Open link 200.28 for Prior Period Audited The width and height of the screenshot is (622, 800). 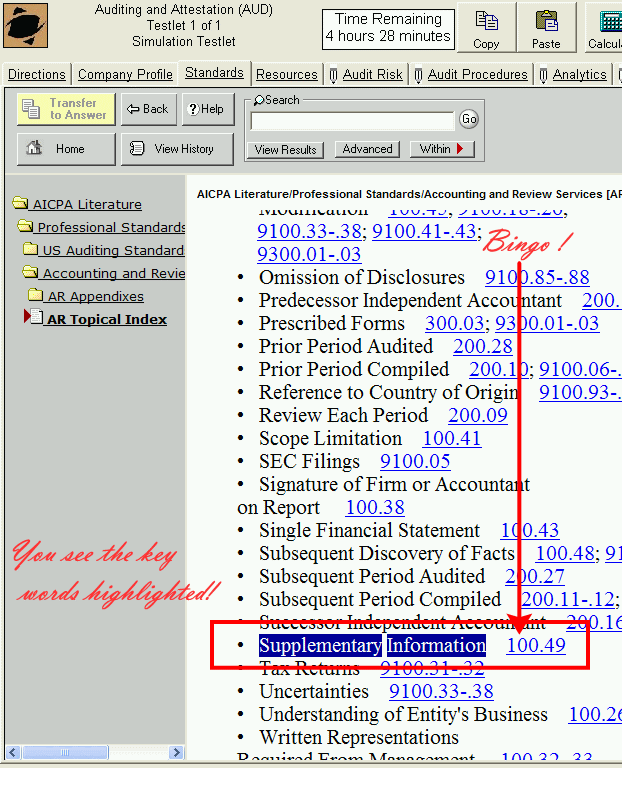(x=483, y=346)
